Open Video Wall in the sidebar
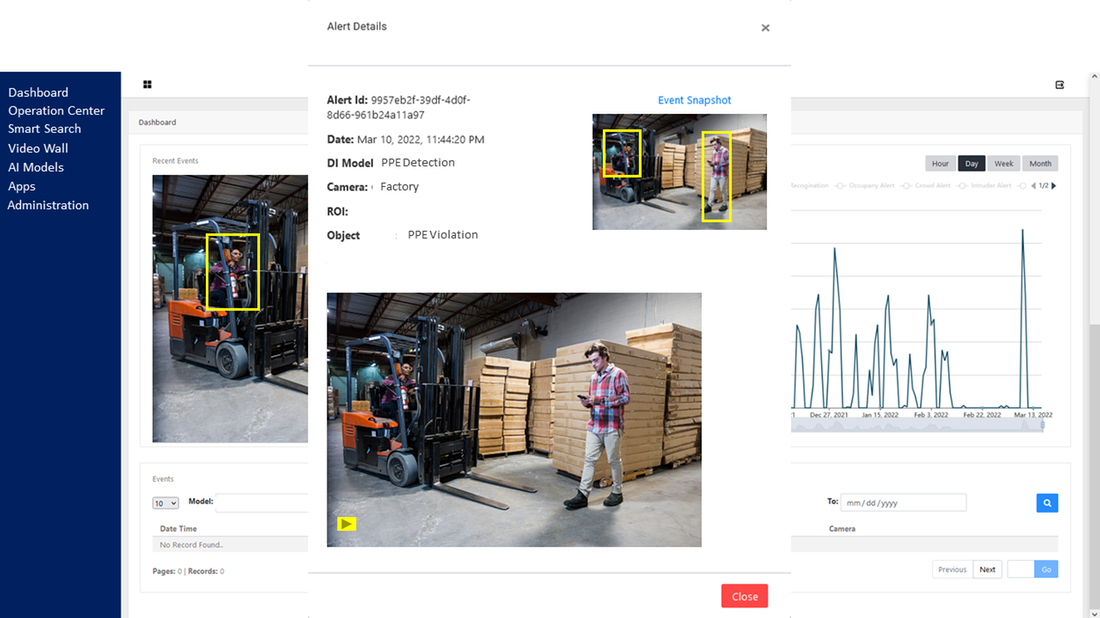This screenshot has height=618, width=1100. (x=38, y=148)
